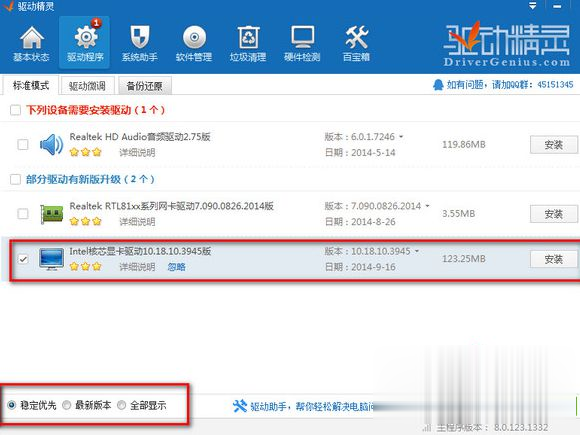Click signal bars icon near 主程序版本

tap(426, 428)
